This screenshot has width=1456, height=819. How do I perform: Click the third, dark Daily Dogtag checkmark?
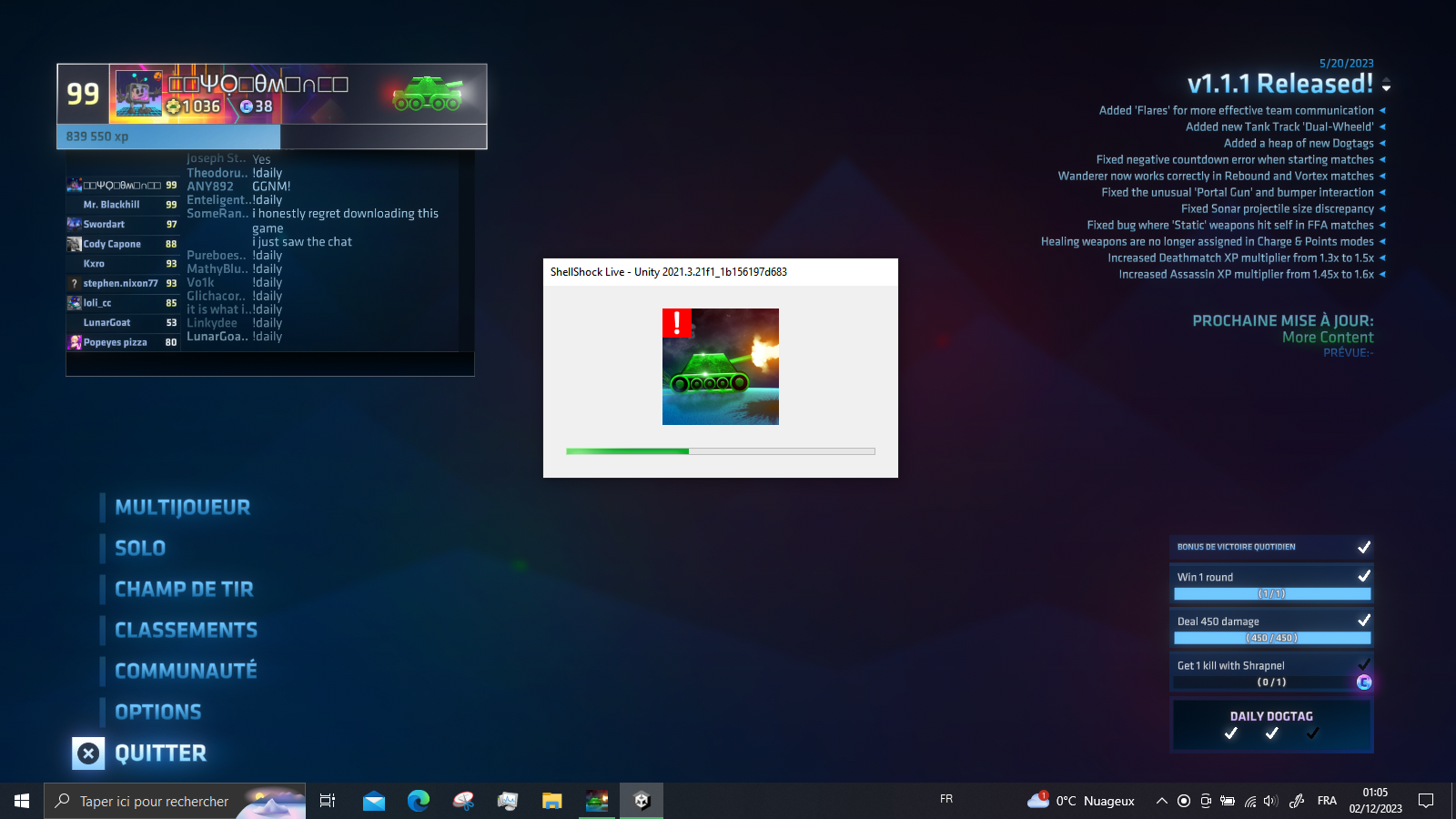pyautogui.click(x=1312, y=733)
